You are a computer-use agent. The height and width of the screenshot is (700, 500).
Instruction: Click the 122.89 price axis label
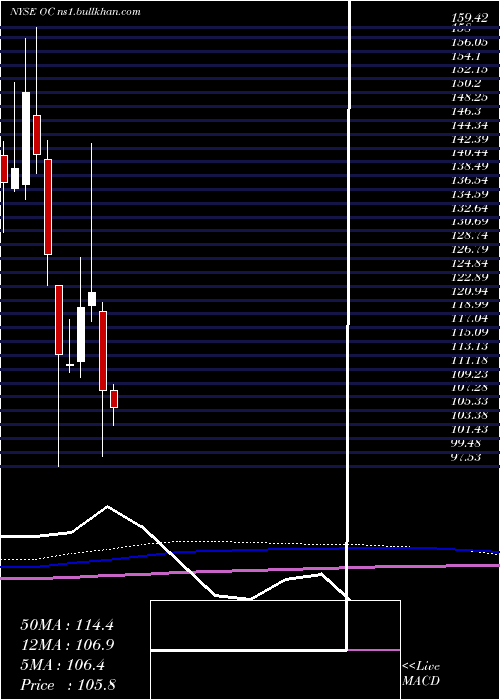coord(468,277)
